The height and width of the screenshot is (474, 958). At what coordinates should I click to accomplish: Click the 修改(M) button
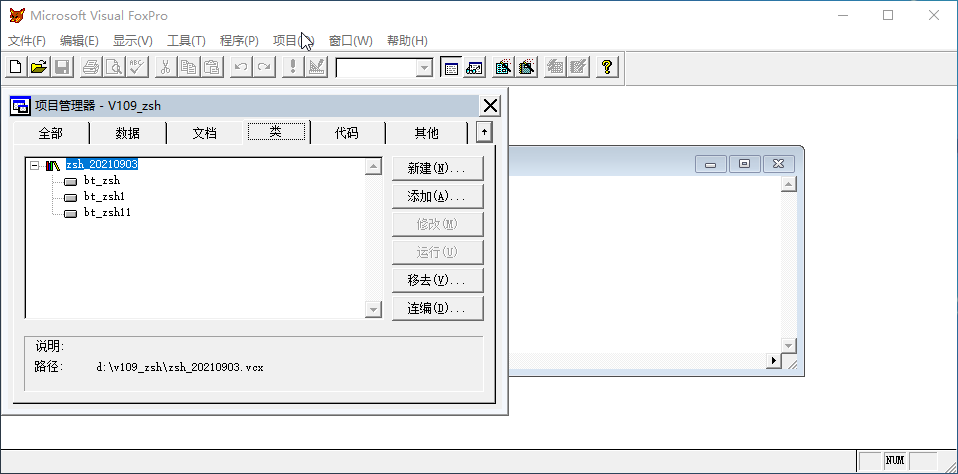point(437,224)
